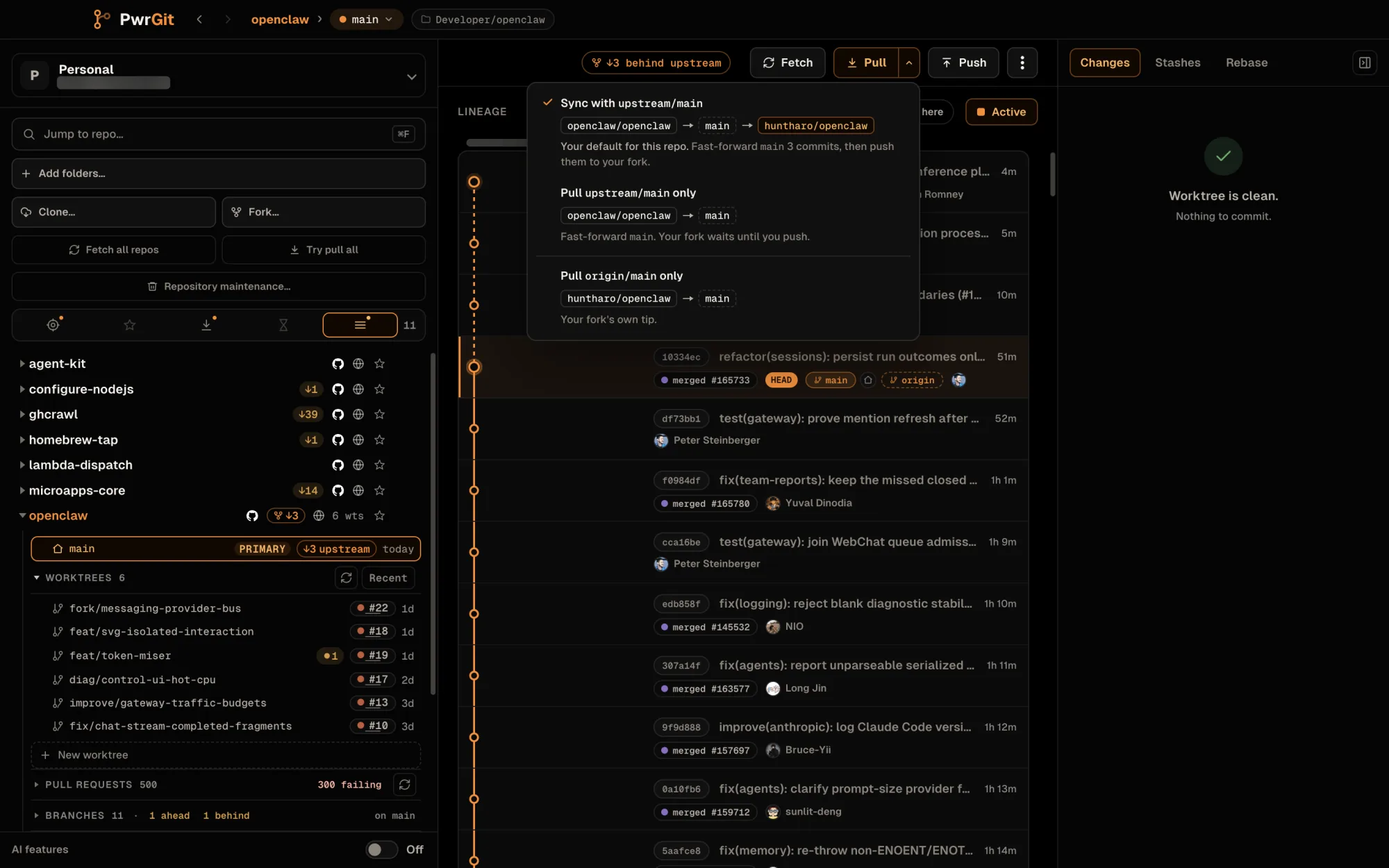1389x868 pixels.
Task: Select the starred repos filter icon
Action: tap(130, 325)
